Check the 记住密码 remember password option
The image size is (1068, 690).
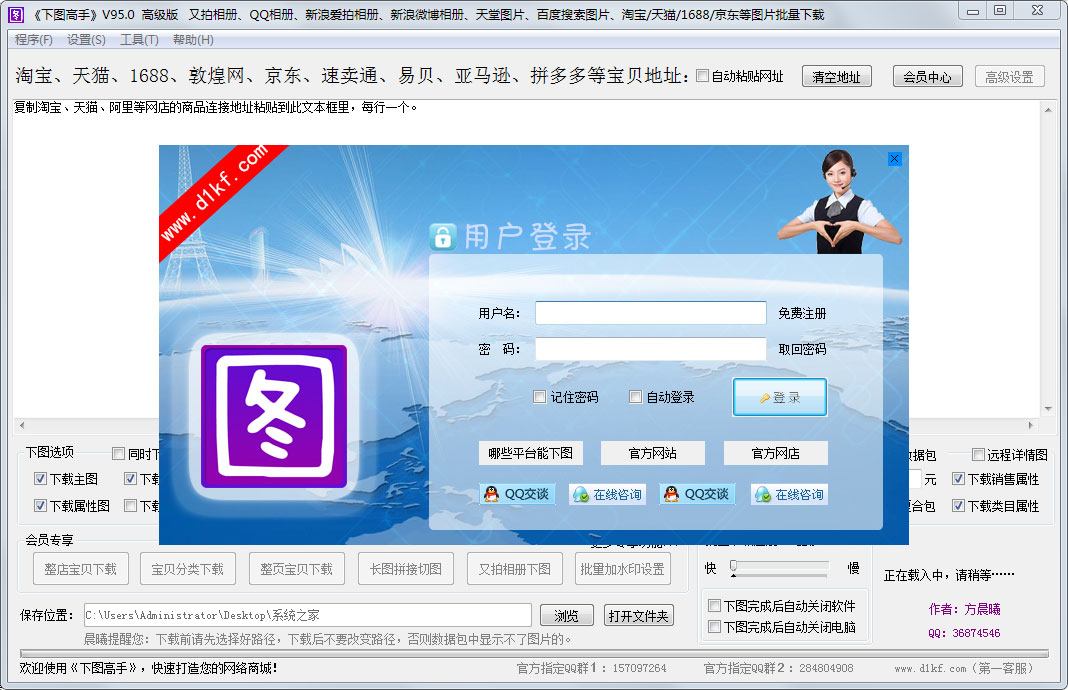(x=539, y=396)
